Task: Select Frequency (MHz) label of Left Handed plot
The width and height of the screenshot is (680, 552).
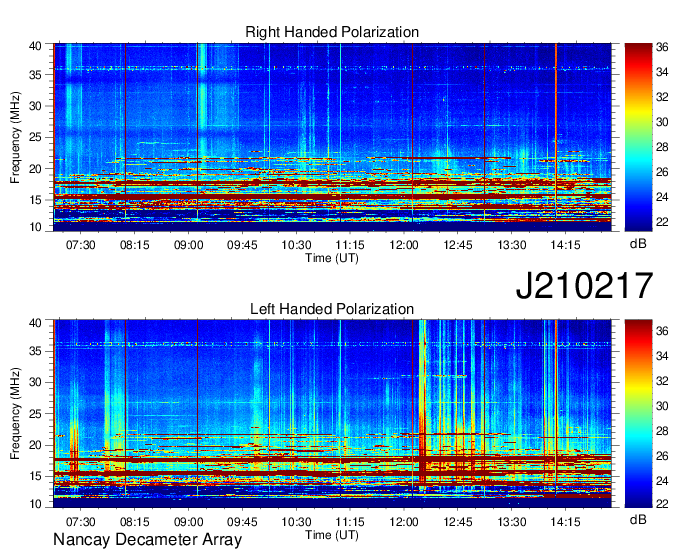Action: click(15, 414)
